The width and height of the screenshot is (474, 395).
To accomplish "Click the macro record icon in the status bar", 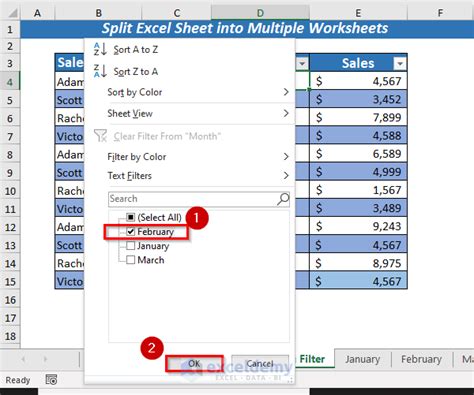I will point(51,380).
